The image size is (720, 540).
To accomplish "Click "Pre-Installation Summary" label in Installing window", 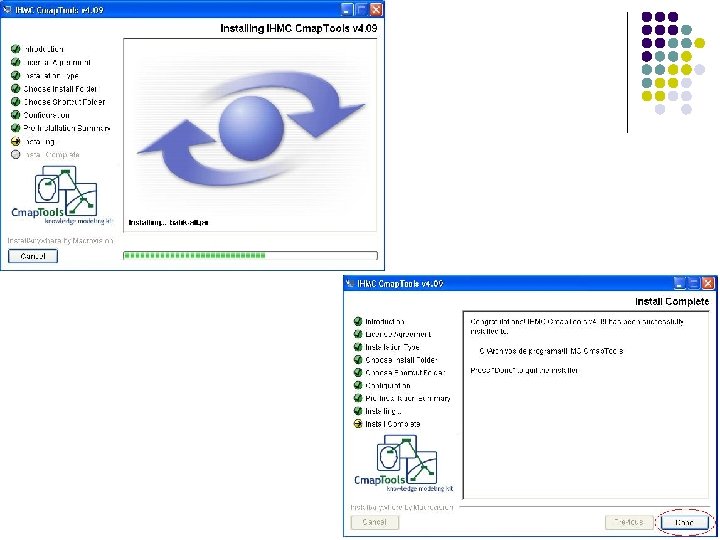I will 67,128.
